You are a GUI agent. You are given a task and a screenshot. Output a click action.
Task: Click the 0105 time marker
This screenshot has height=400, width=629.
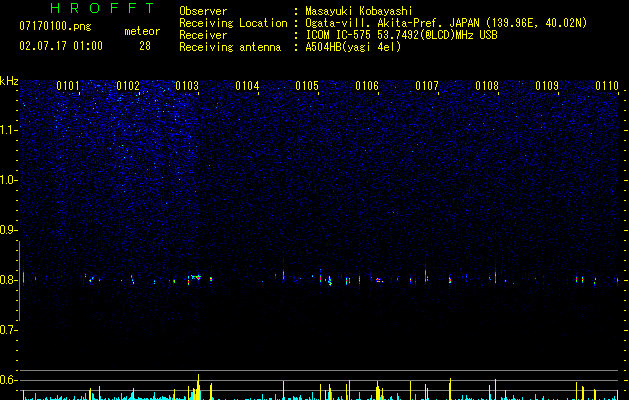[307, 86]
